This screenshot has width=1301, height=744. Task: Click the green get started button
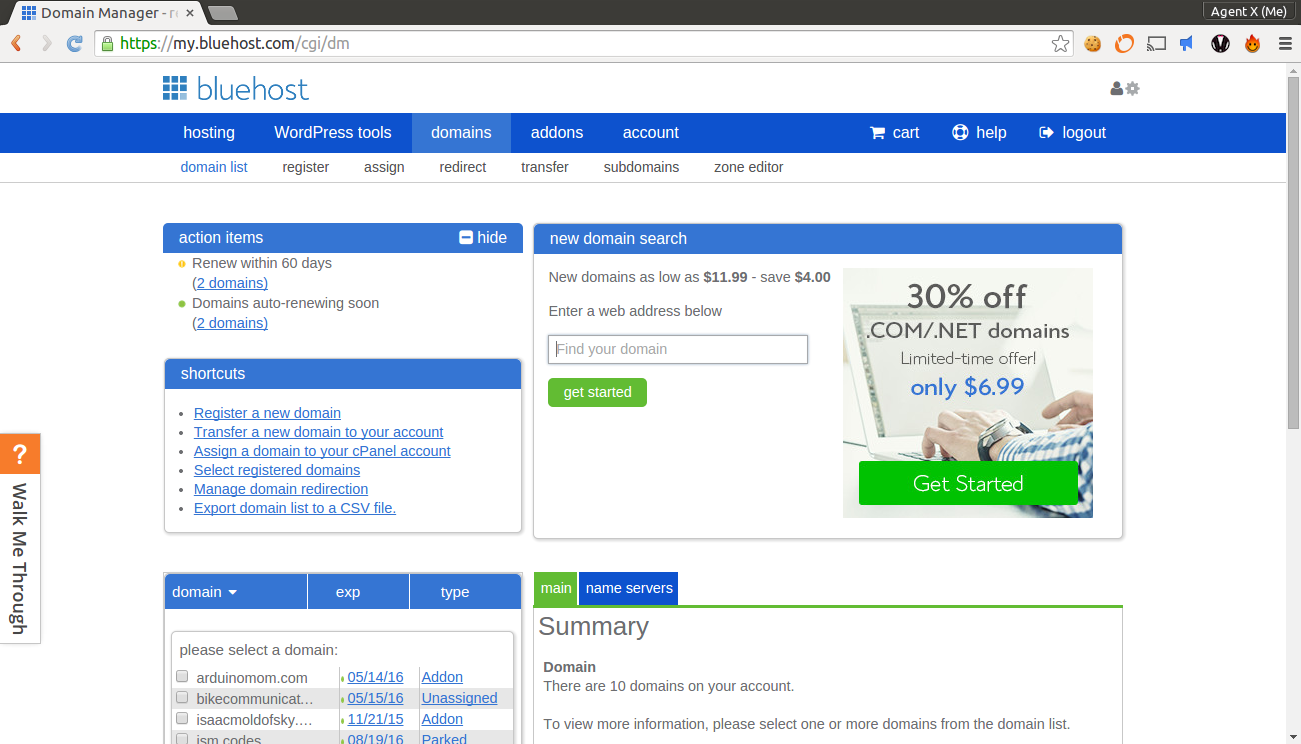coord(597,392)
